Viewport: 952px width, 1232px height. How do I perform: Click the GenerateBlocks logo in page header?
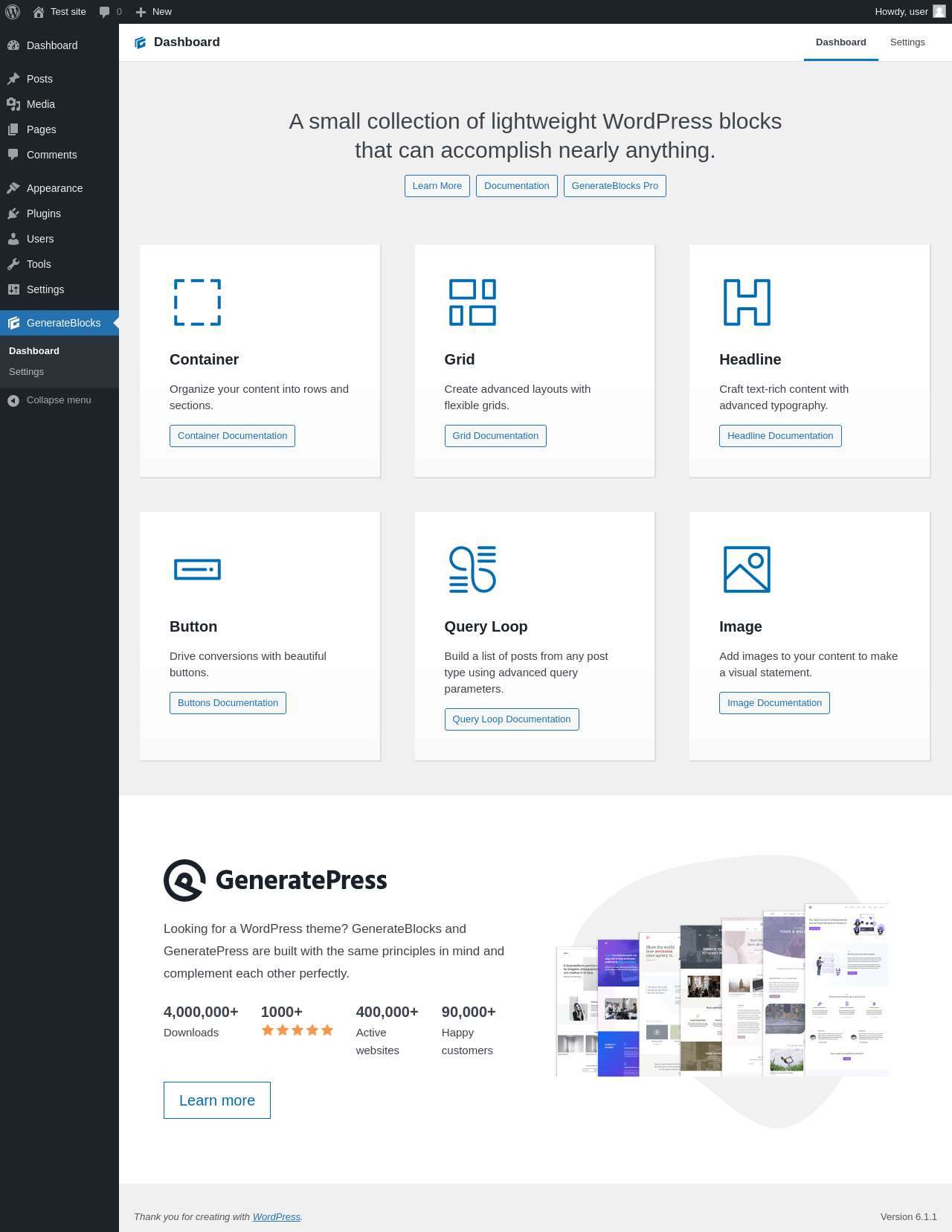click(x=140, y=42)
